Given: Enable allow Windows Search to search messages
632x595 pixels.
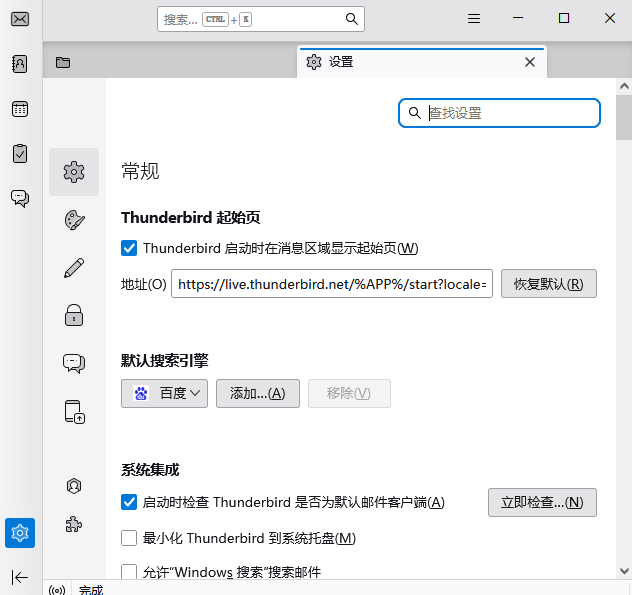Looking at the screenshot, I should (x=129, y=572).
